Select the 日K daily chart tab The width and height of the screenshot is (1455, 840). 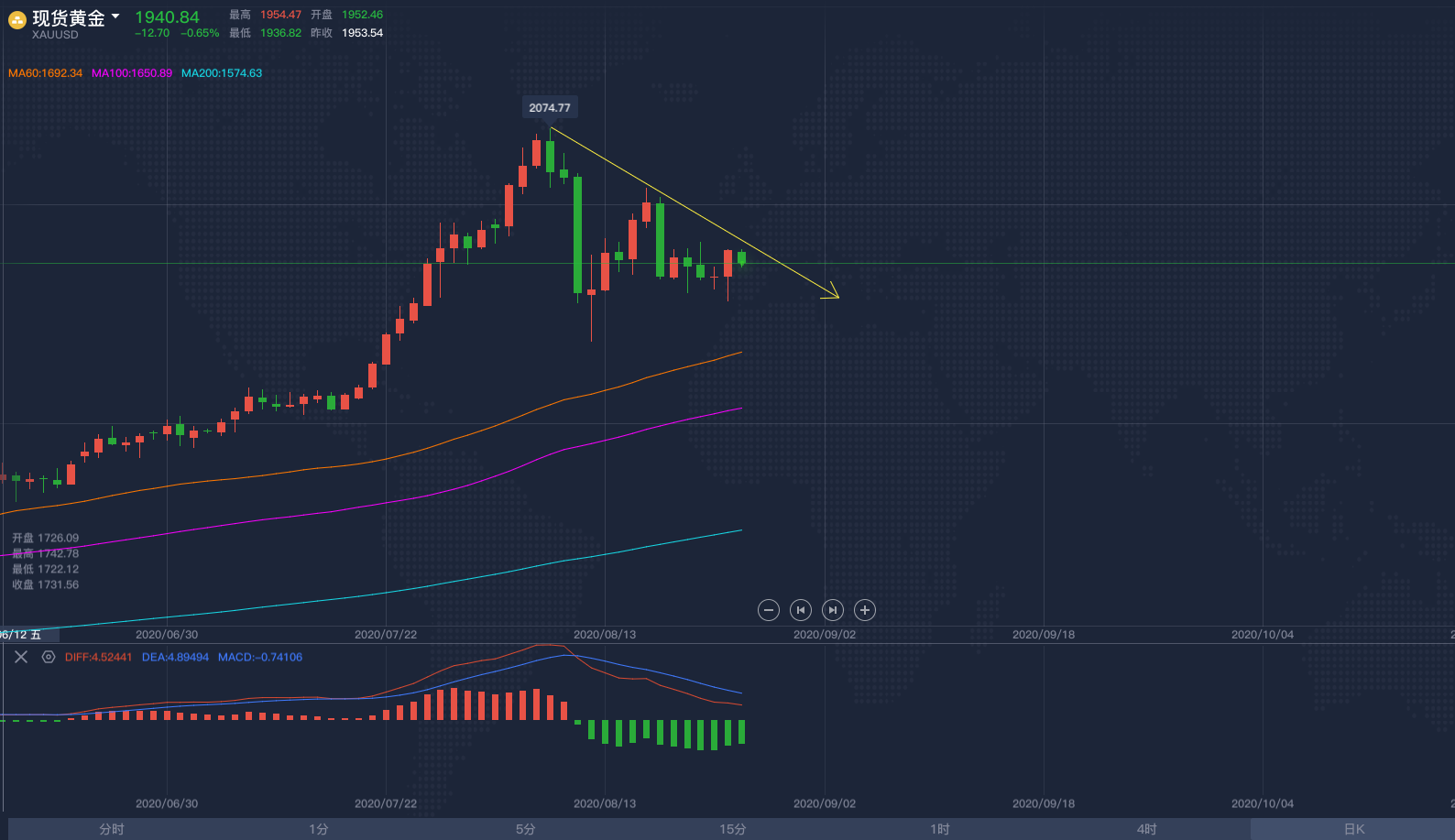pos(1353,829)
